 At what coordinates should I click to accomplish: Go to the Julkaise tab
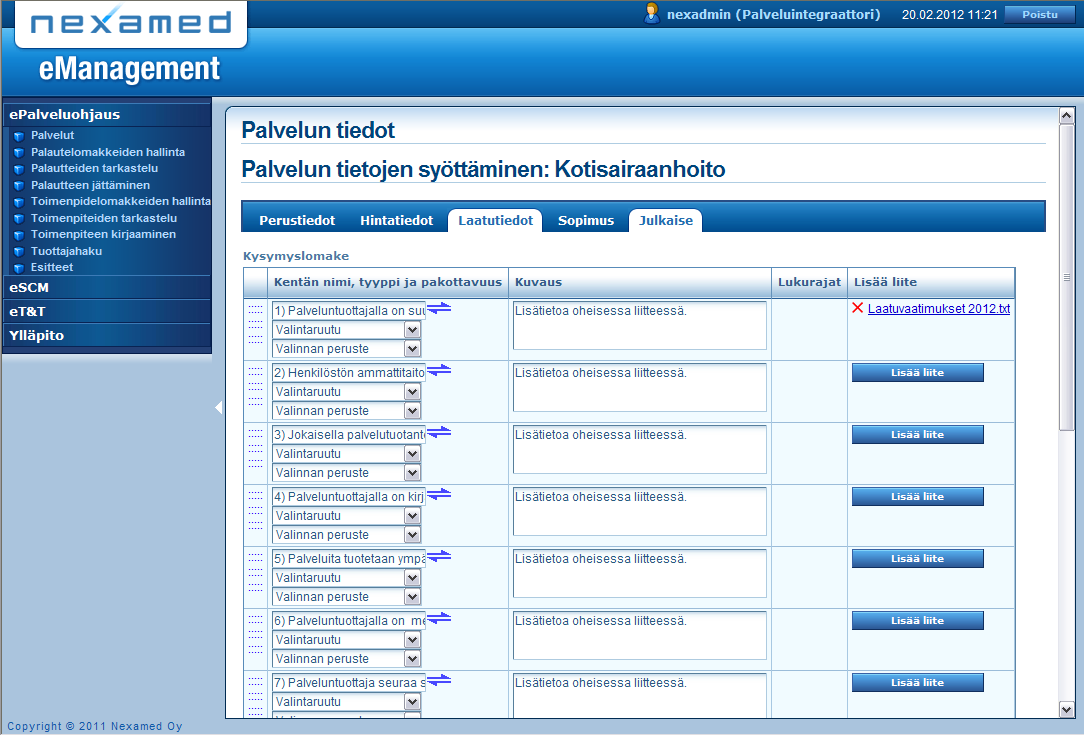[665, 221]
